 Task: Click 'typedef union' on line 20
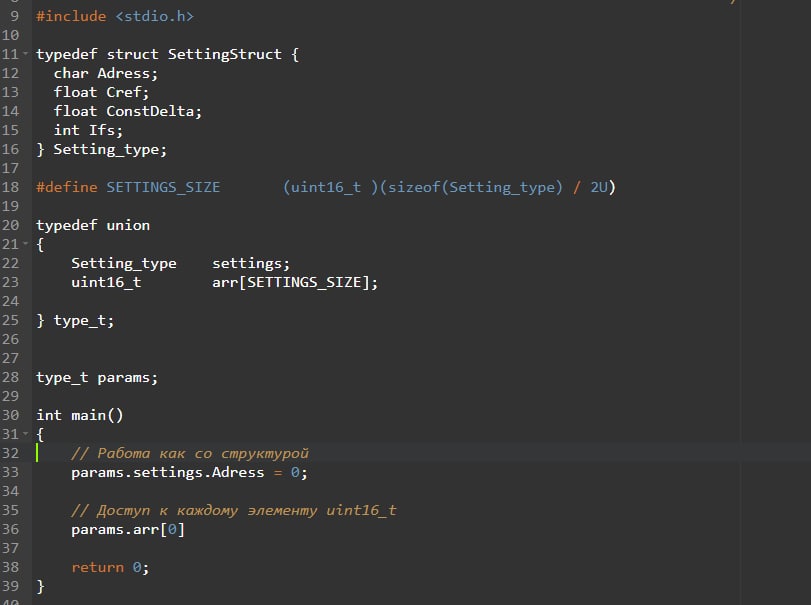click(93, 225)
